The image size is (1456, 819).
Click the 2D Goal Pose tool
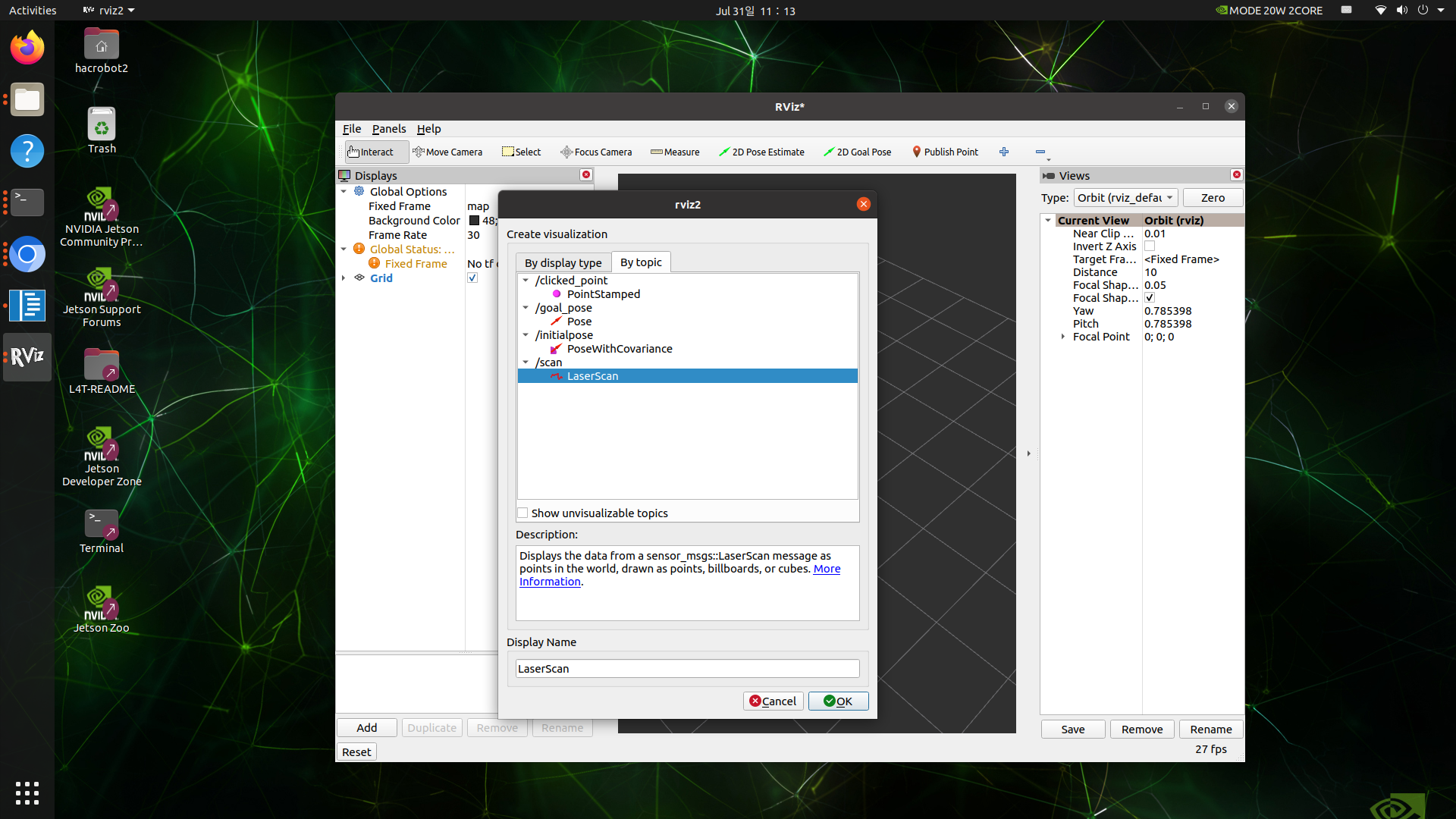tap(857, 152)
